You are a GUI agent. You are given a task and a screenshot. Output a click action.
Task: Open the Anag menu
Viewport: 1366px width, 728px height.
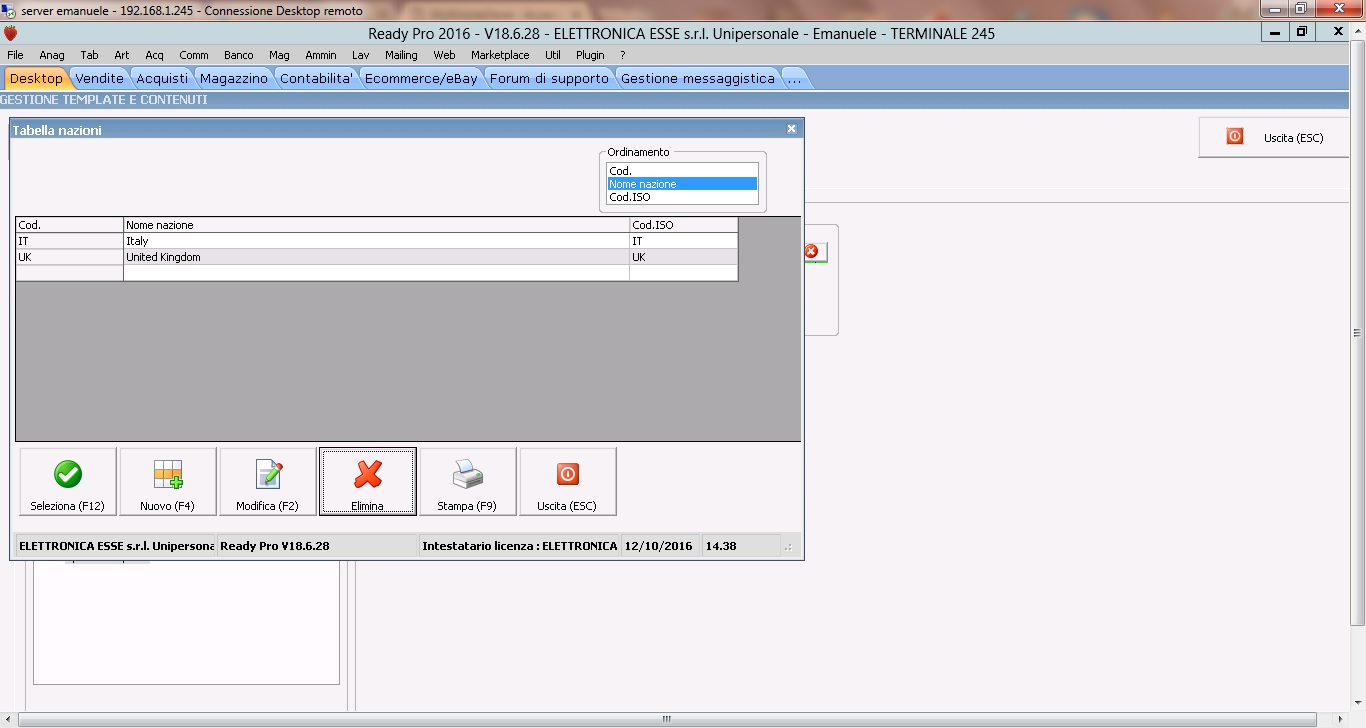click(x=52, y=55)
